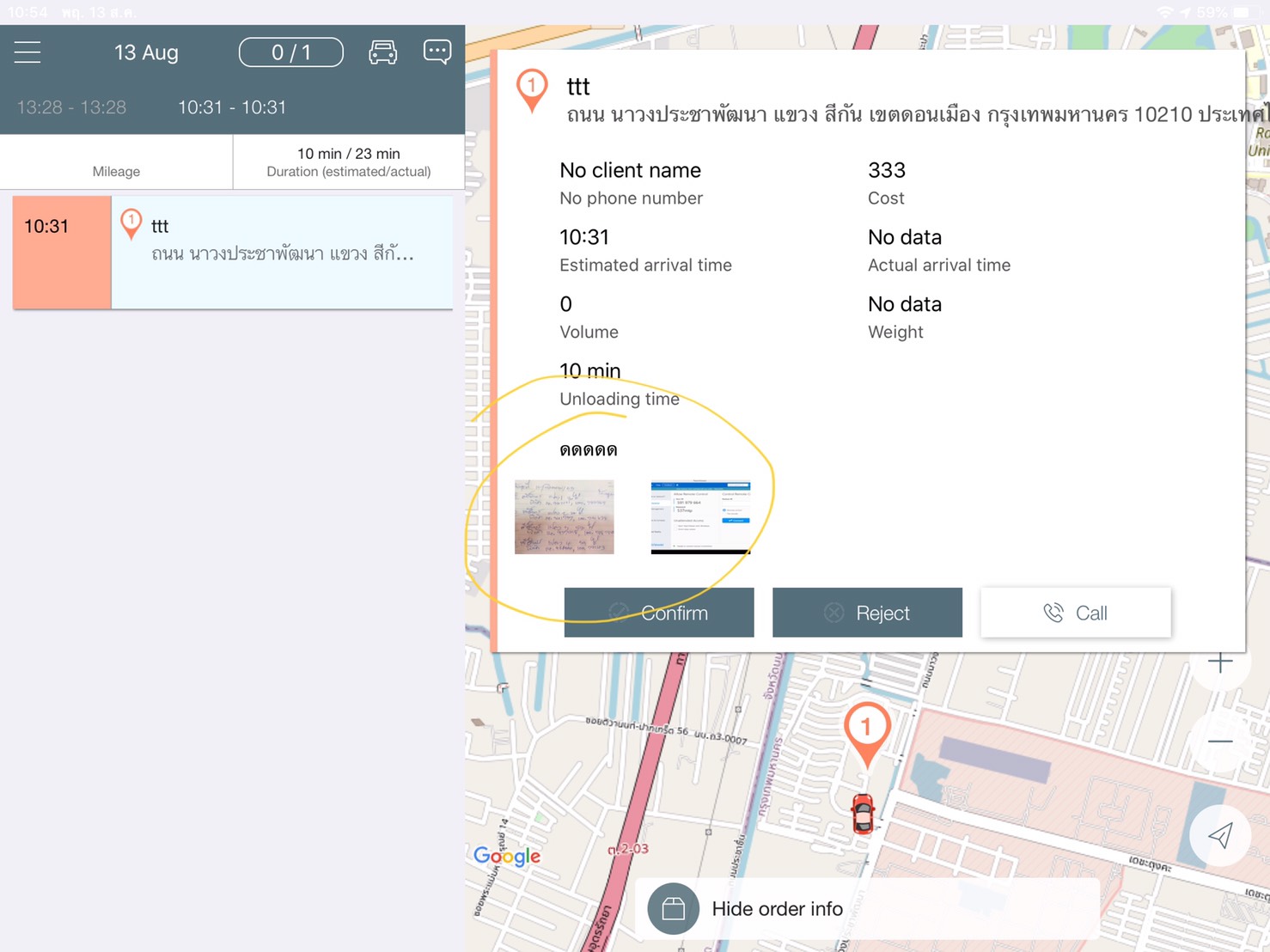This screenshot has height=952, width=1270.
Task: Tap the orange pin marker on map
Action: click(866, 731)
